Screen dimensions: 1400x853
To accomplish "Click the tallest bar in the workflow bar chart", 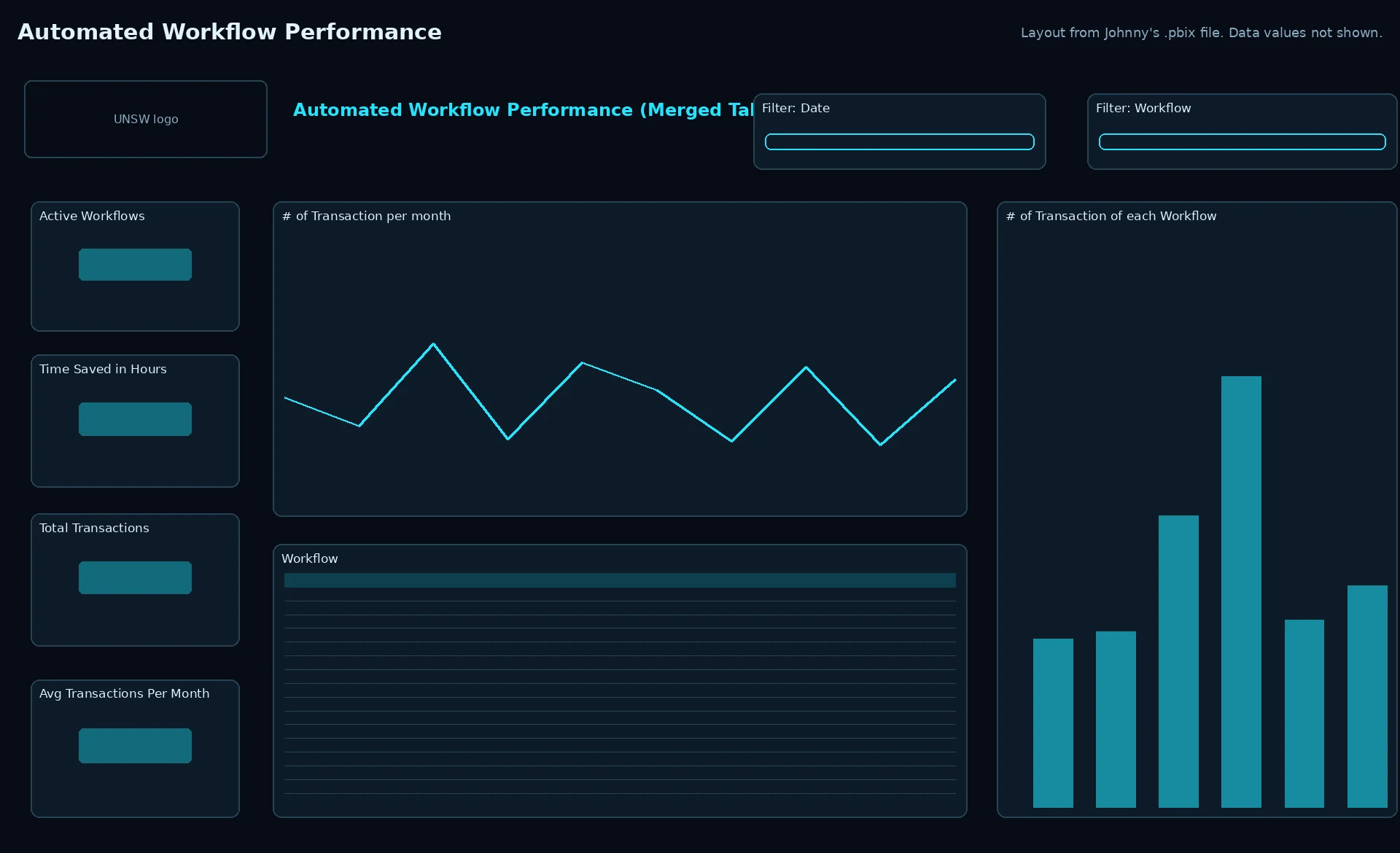I will coord(1241,591).
